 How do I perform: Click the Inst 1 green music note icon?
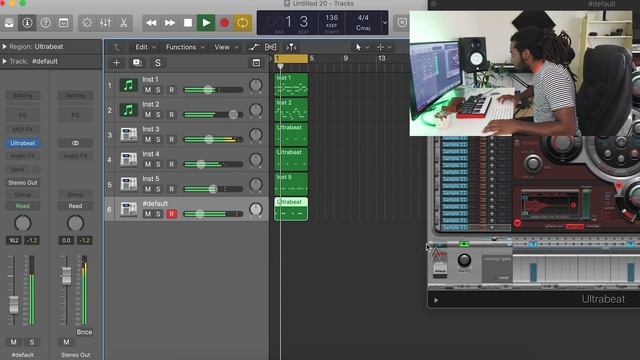tap(129, 85)
